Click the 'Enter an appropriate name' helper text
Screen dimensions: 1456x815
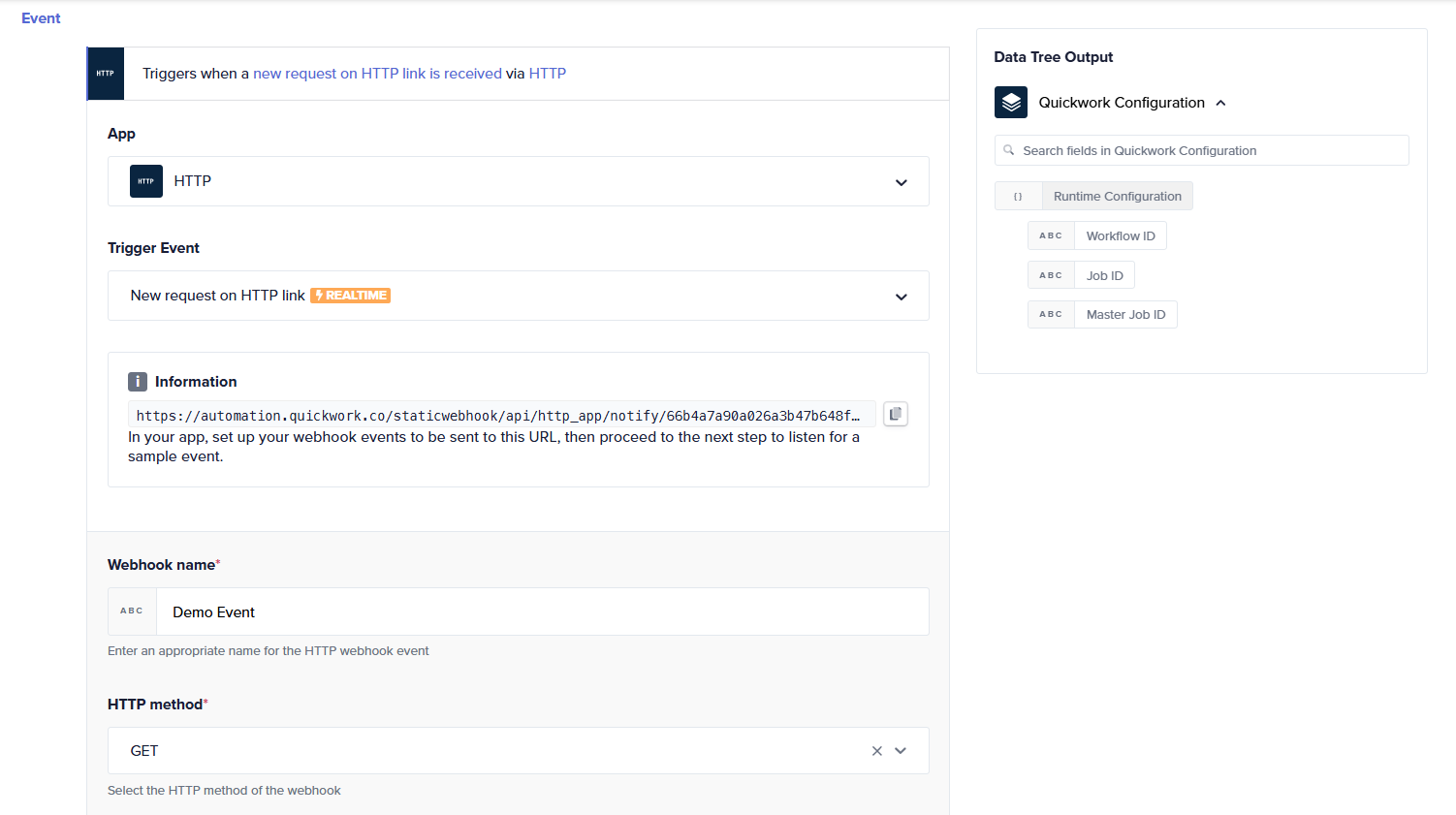point(269,651)
